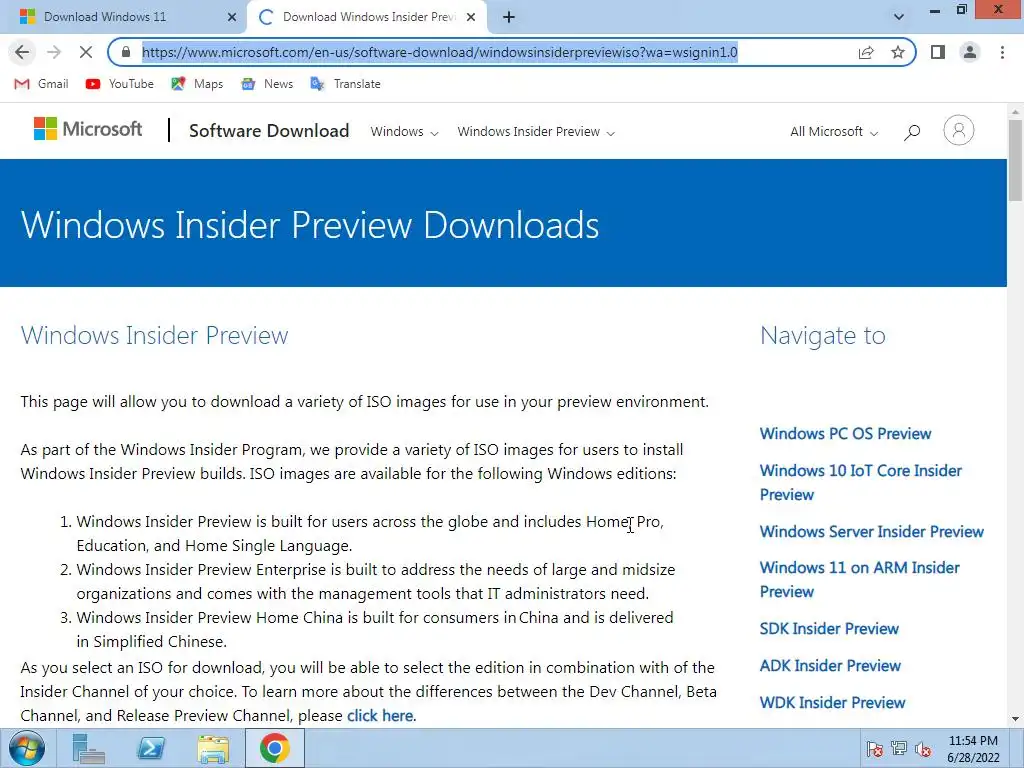Click the scrollbar up arrow
Viewport: 1024px width, 768px height.
[x=1016, y=112]
